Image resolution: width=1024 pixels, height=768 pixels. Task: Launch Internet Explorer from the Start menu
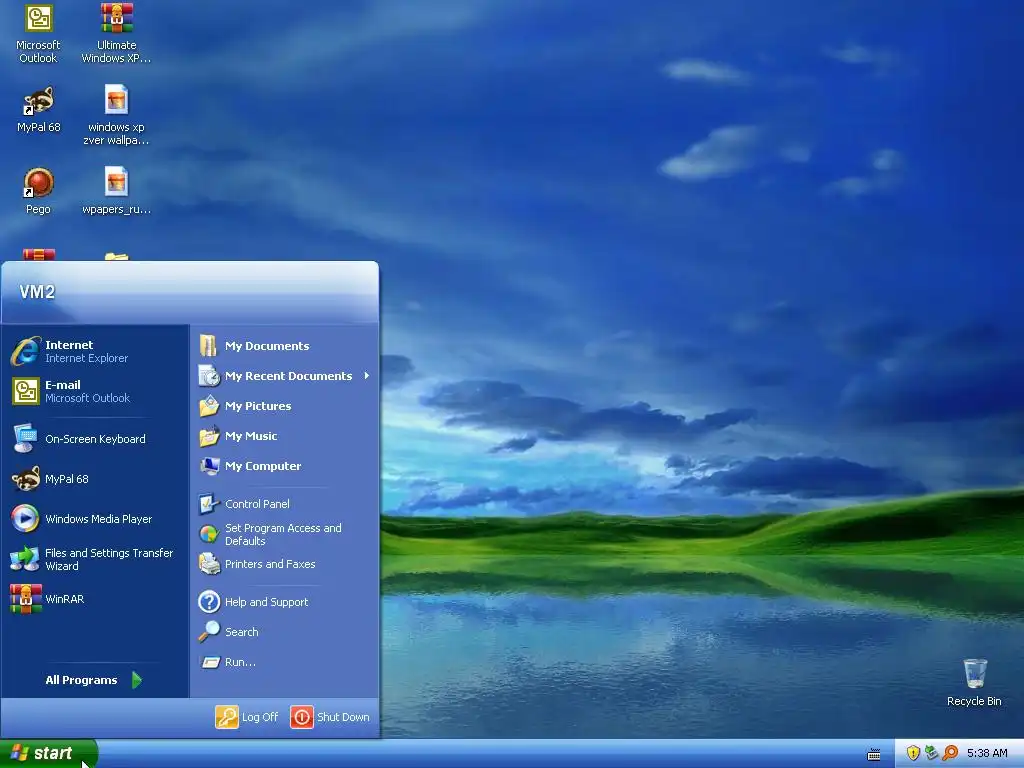[x=95, y=351]
